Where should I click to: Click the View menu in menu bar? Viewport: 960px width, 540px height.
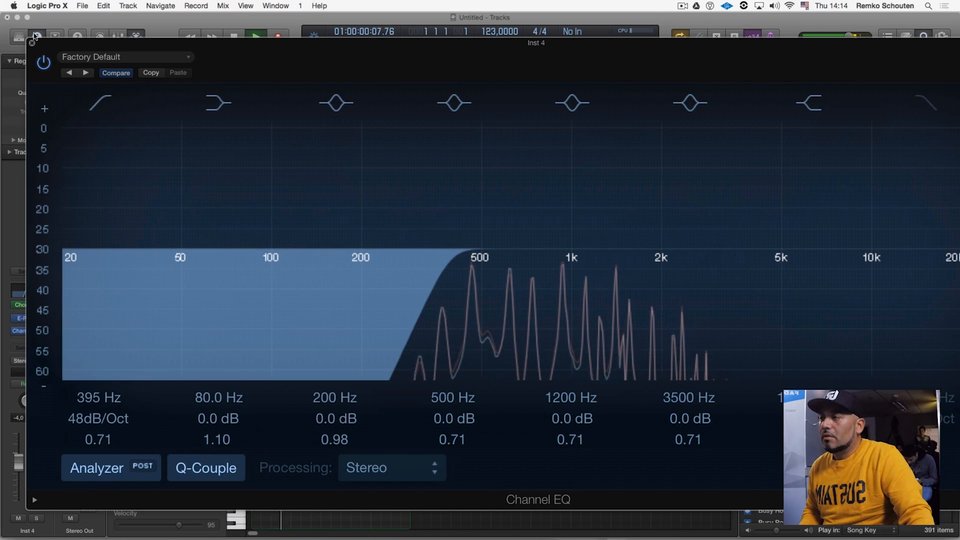pos(246,6)
